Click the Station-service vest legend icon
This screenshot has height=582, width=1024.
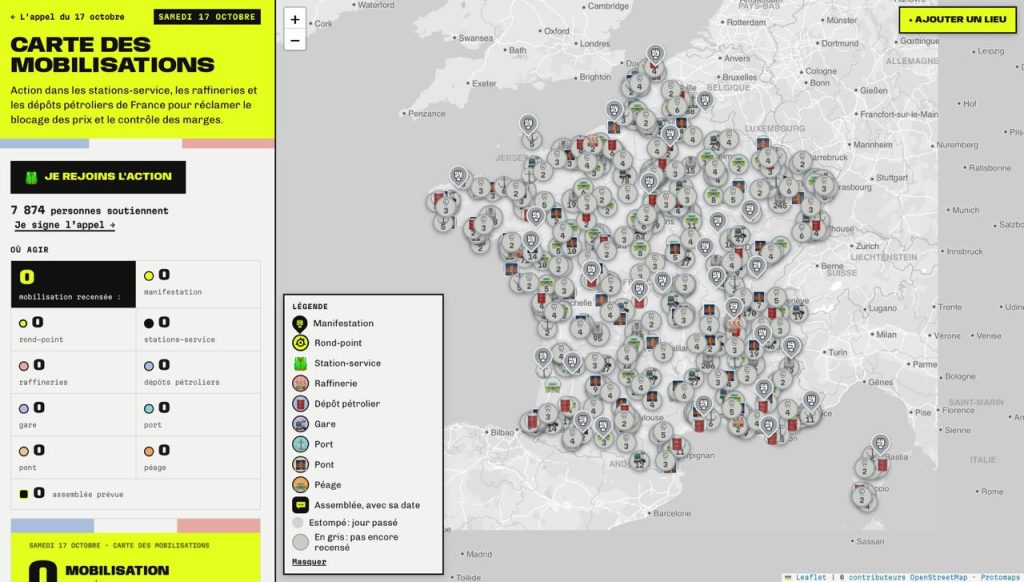[300, 363]
